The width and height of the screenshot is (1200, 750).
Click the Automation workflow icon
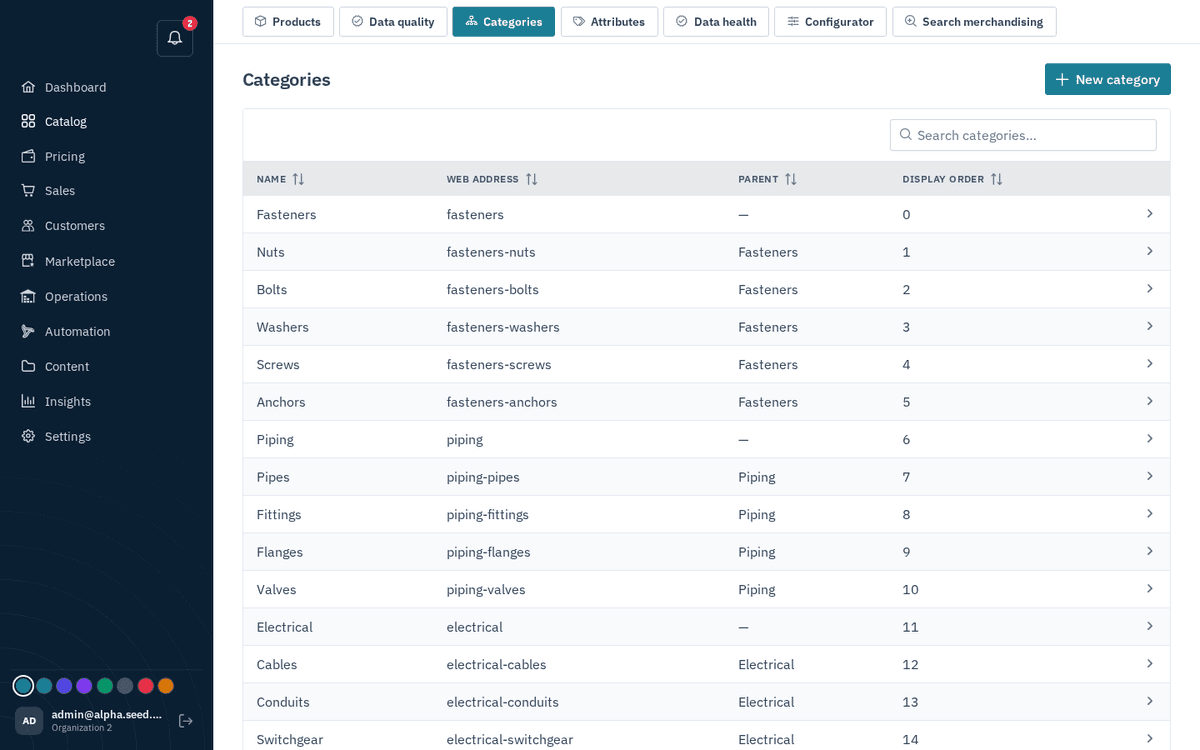point(28,331)
